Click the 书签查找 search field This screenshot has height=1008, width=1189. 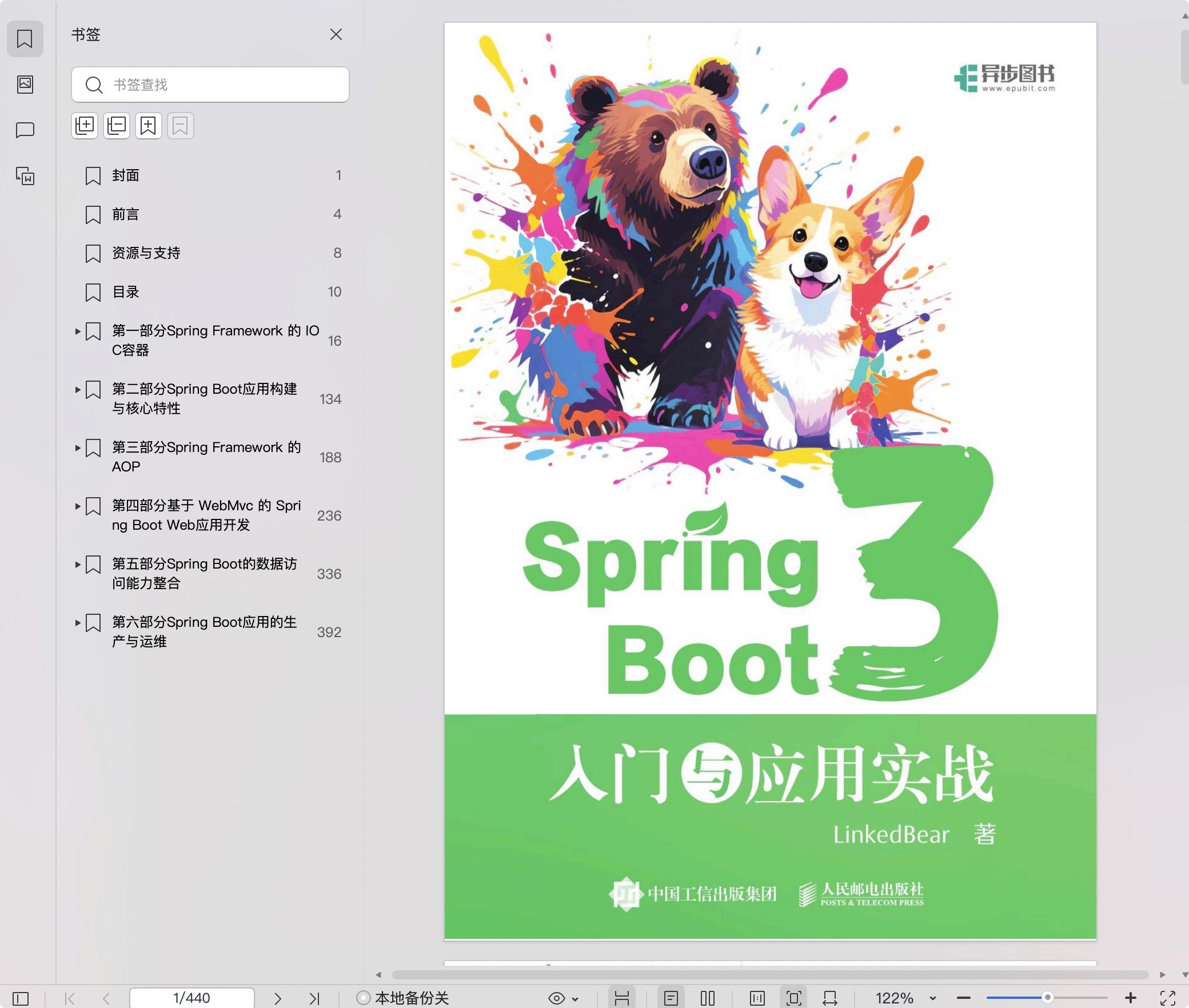tap(223, 85)
